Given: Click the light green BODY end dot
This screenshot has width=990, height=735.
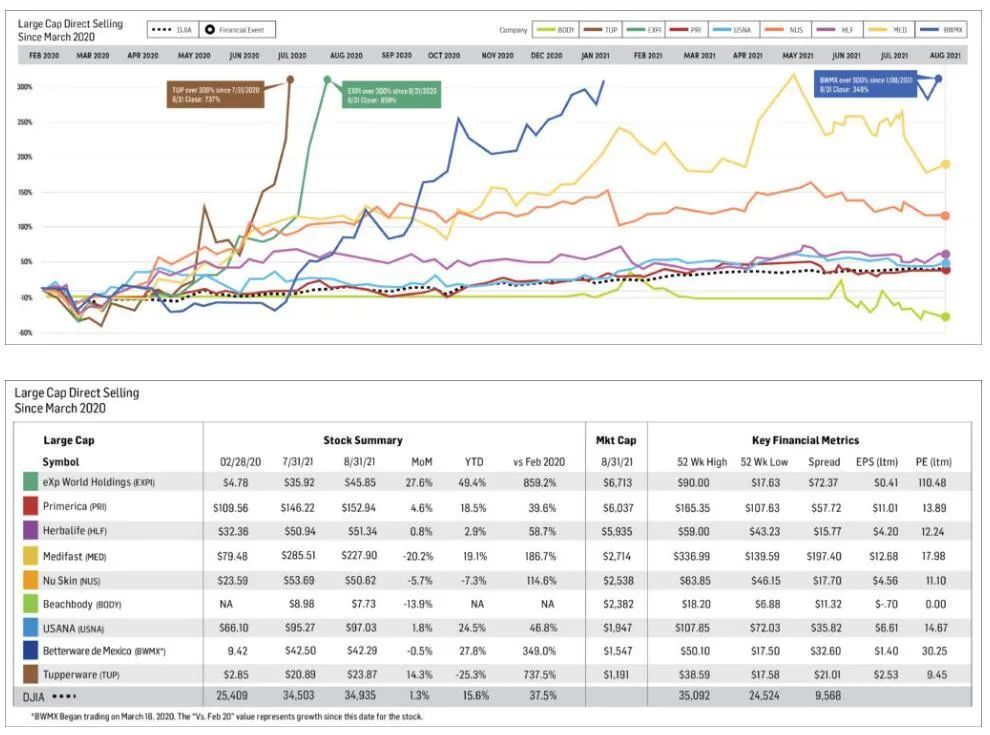Looking at the screenshot, I should pyautogui.click(x=945, y=316).
